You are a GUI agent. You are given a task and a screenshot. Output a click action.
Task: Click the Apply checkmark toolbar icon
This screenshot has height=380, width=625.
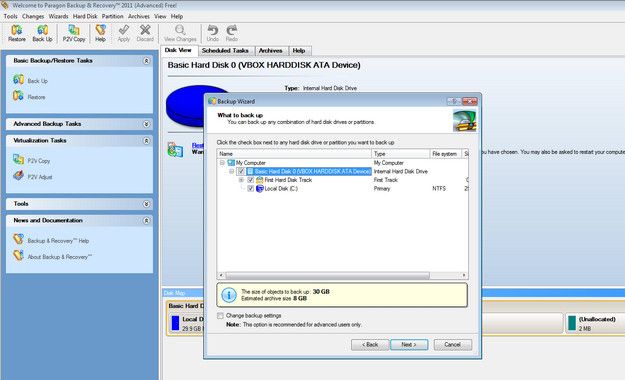[124, 30]
